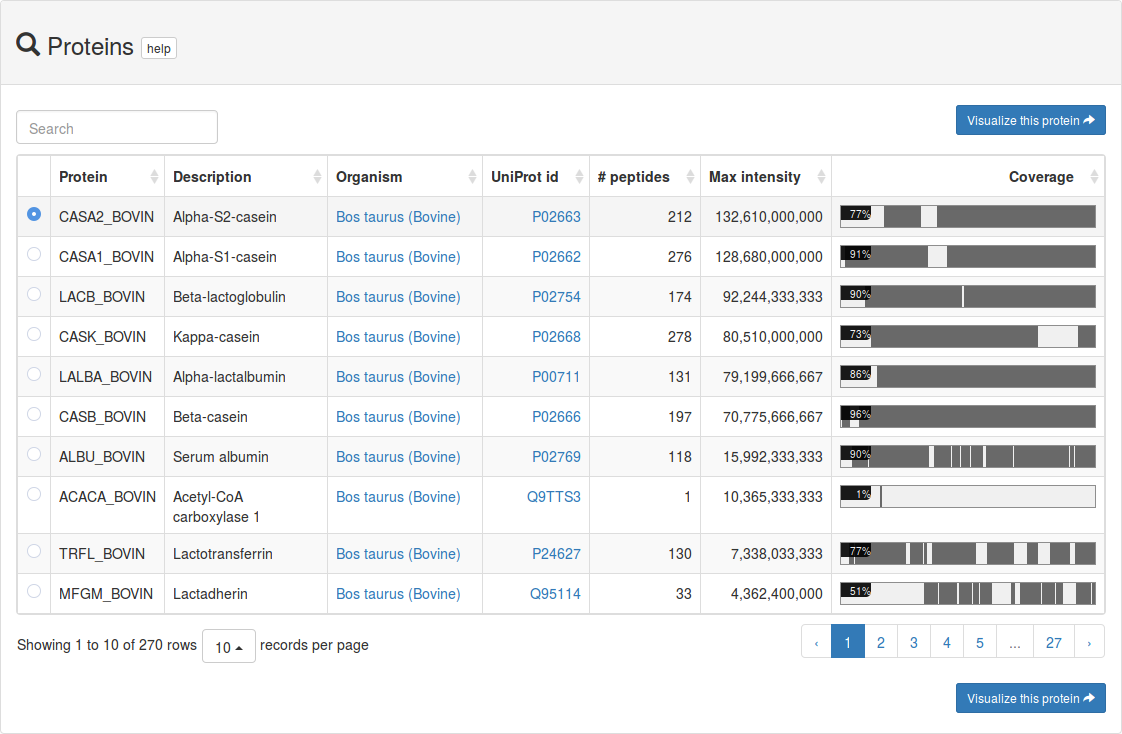Click the coverage bar for TRFL_BOVIN

pos(967,554)
